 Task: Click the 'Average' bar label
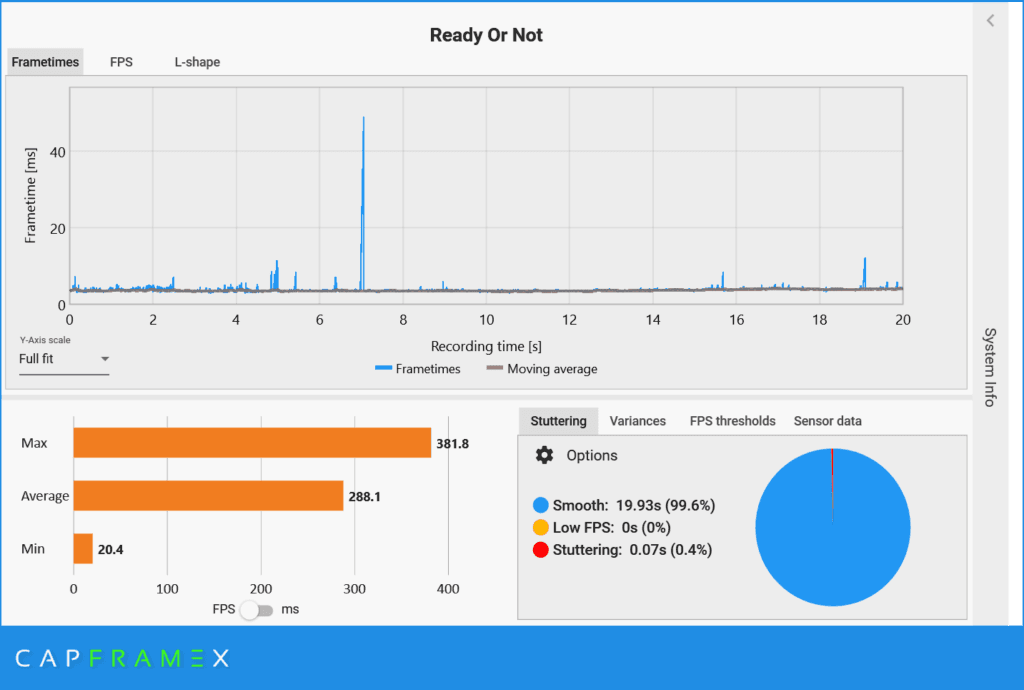pos(45,496)
